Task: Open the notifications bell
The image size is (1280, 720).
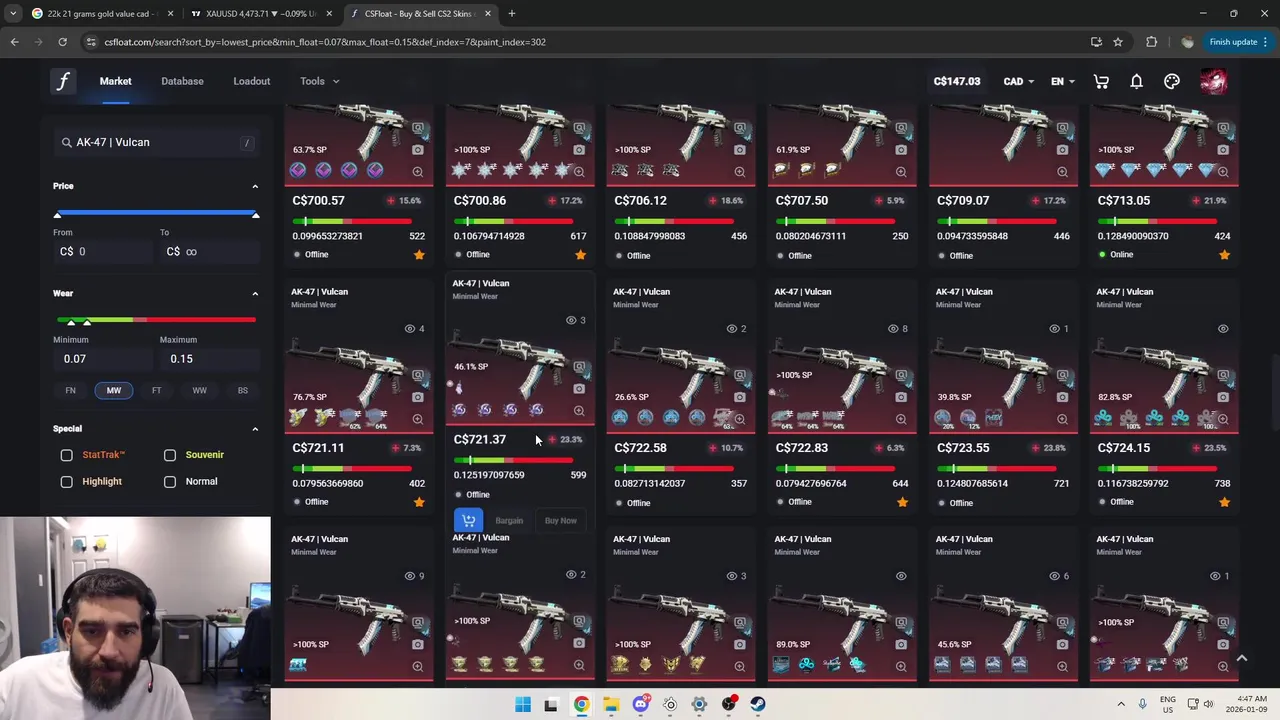Action: point(1136,81)
